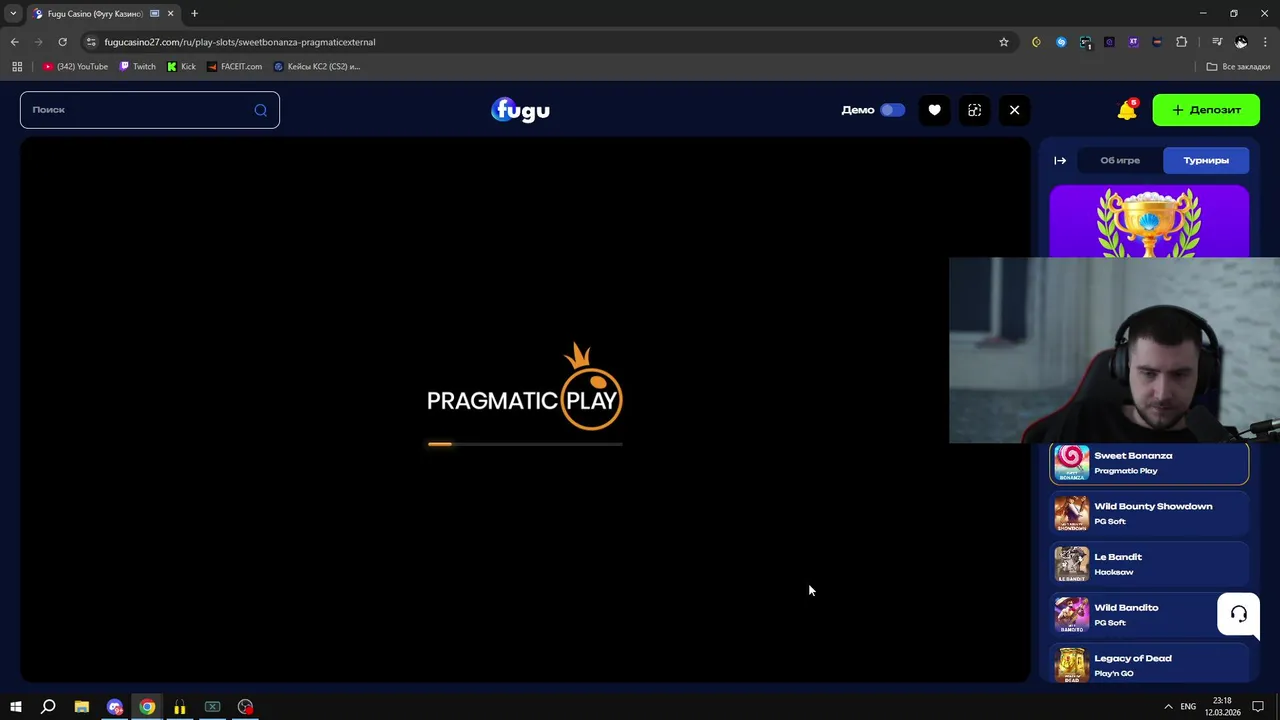Screen dimensions: 1280x720
Task: Select Legacy of Dead game
Action: (x=1149, y=664)
